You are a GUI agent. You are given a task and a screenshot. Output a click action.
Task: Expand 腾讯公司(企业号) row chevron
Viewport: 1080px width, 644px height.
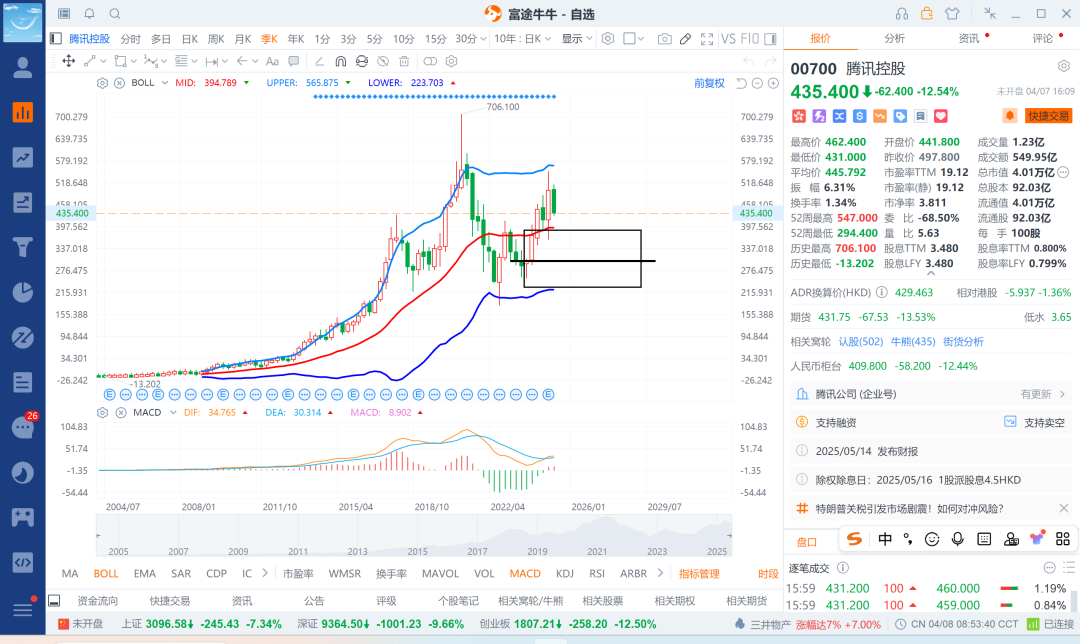(x=1063, y=394)
